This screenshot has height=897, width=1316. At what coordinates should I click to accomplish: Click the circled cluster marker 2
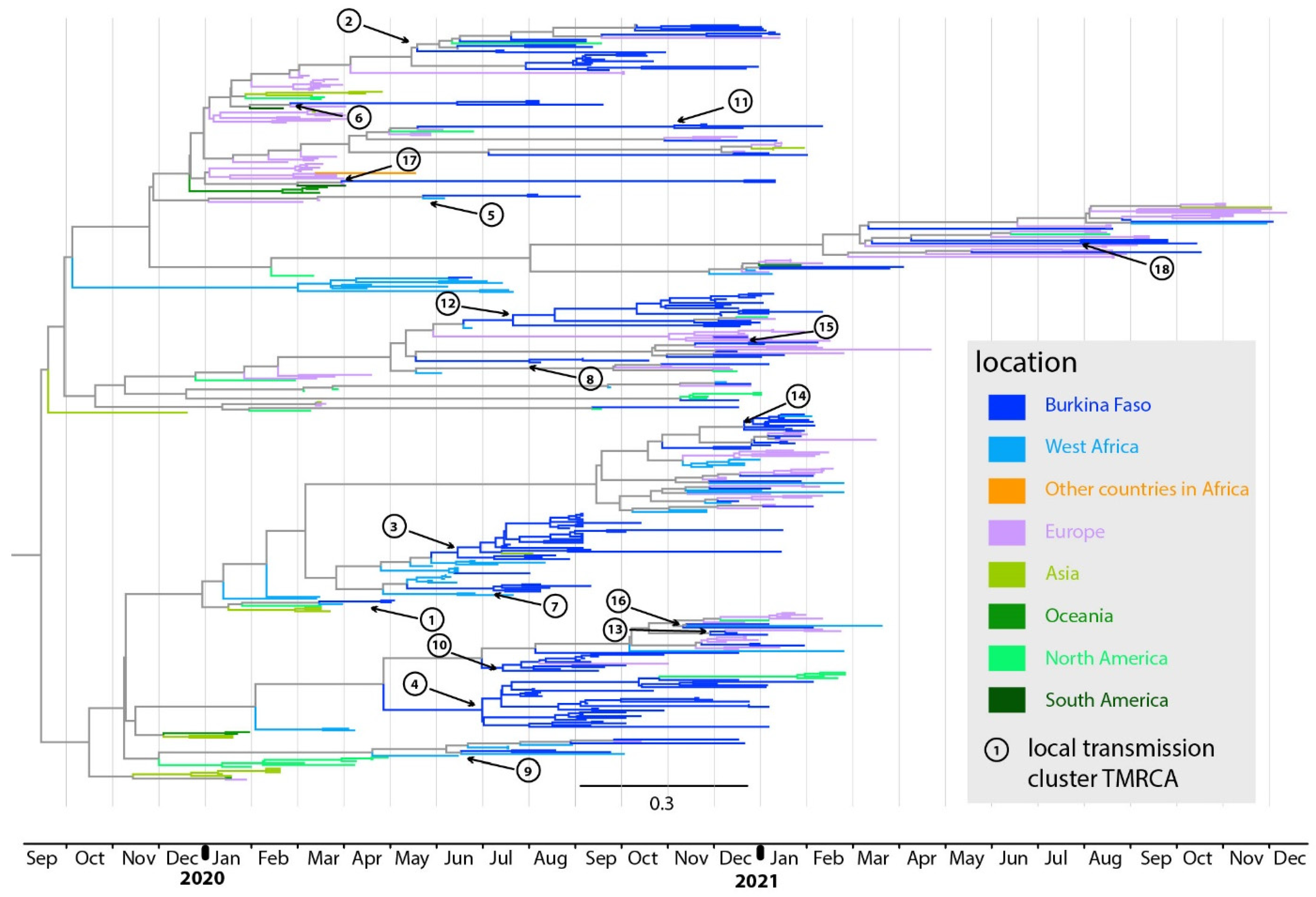pyautogui.click(x=349, y=21)
